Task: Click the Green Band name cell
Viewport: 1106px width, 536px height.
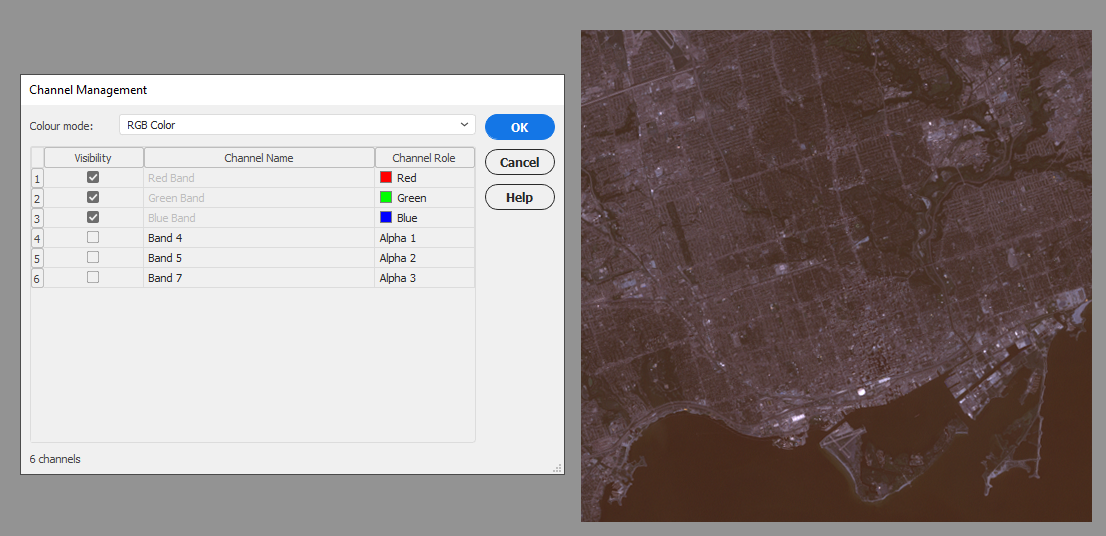Action: click(x=259, y=197)
